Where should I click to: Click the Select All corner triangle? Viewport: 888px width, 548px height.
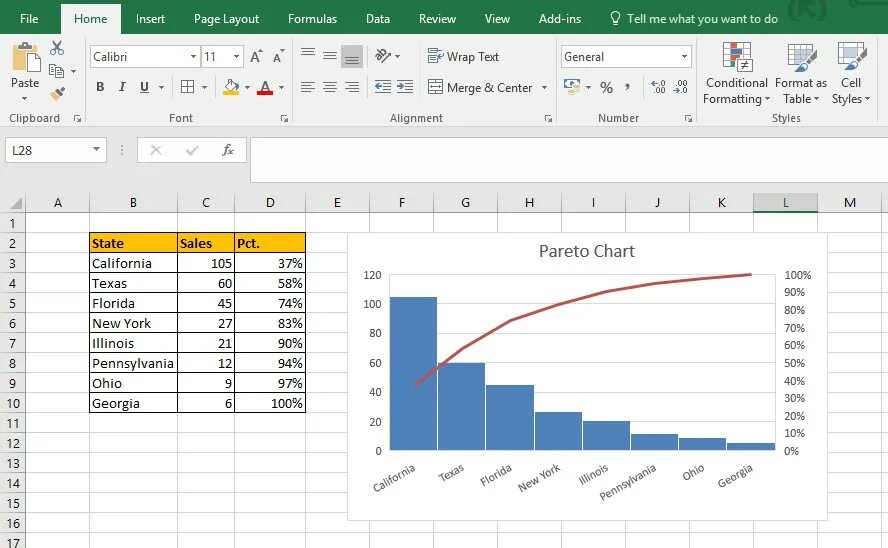tap(16, 203)
